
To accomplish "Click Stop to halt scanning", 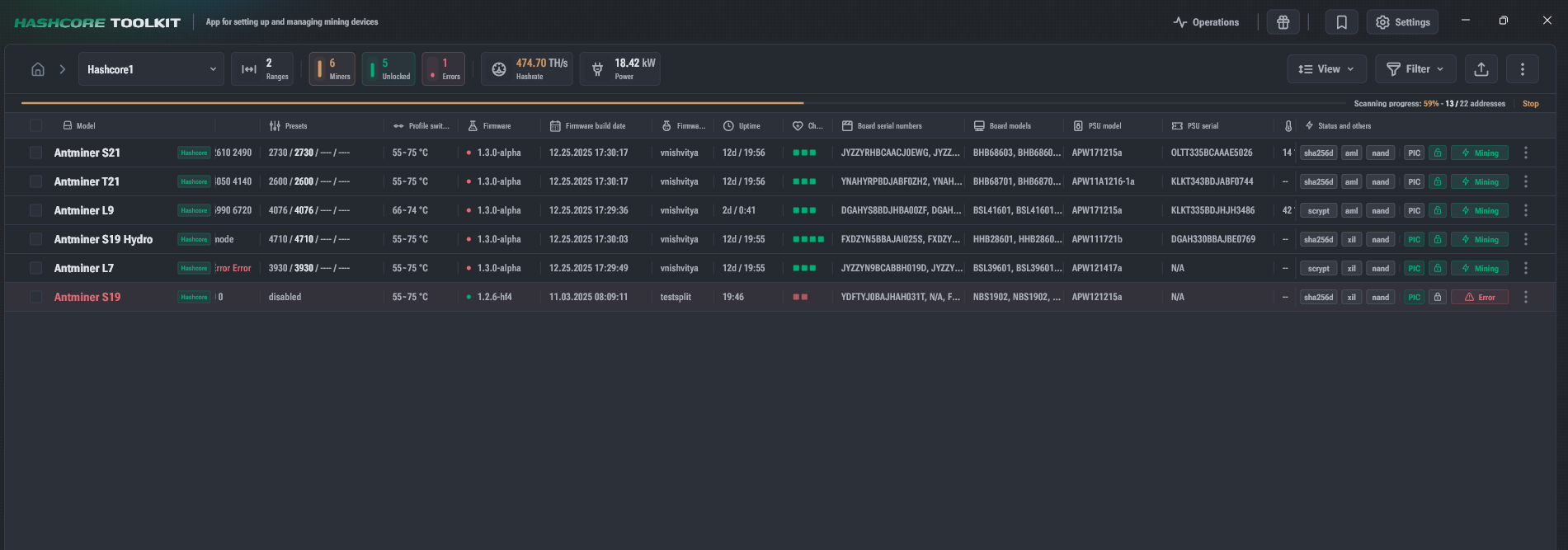I will 1531,104.
